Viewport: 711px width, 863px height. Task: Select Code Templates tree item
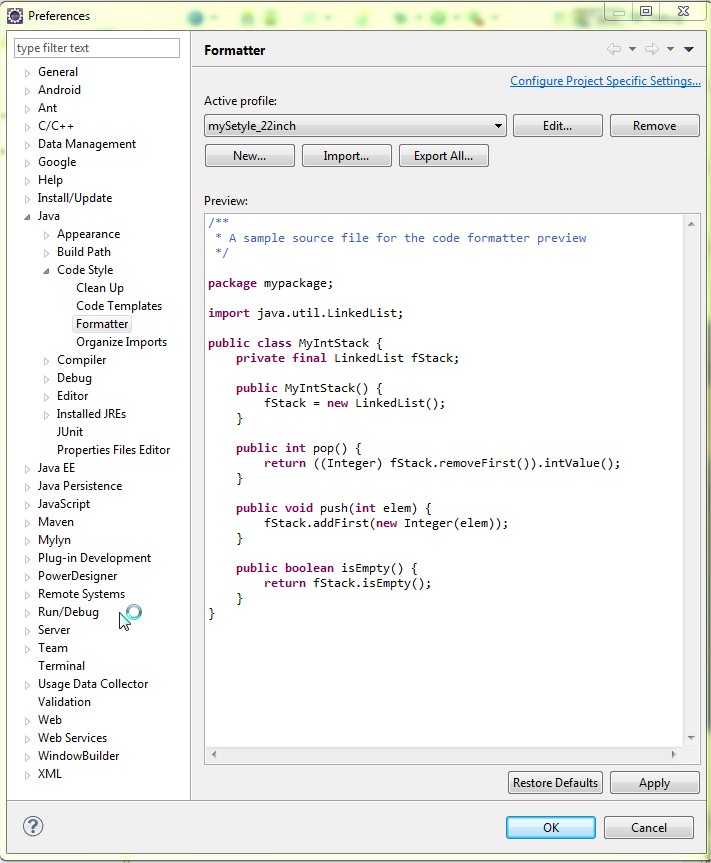119,306
